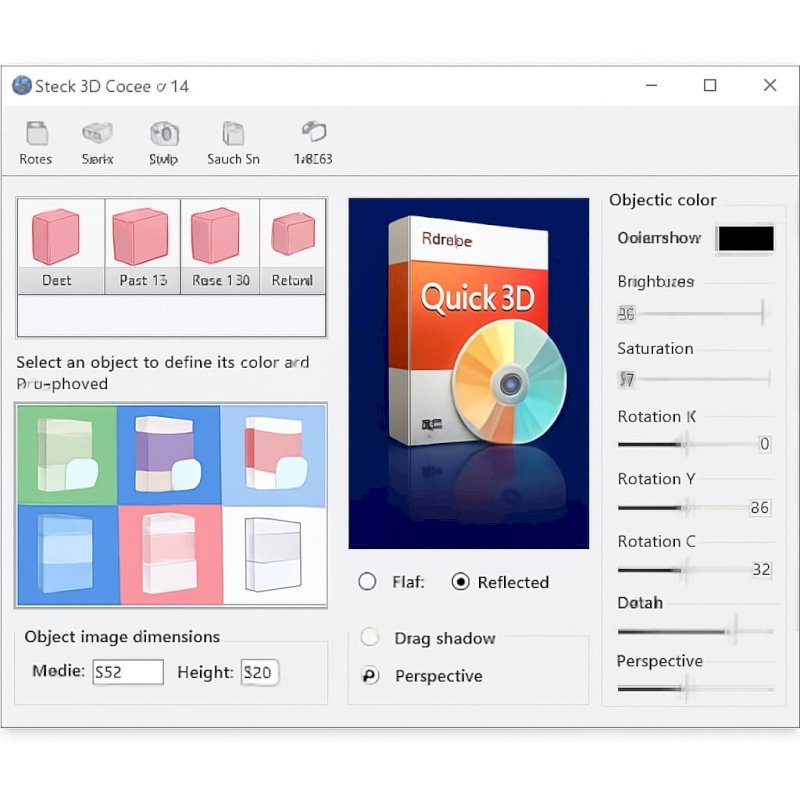Select the Reflected radio option
Screen dimensions: 800x800
click(x=460, y=582)
